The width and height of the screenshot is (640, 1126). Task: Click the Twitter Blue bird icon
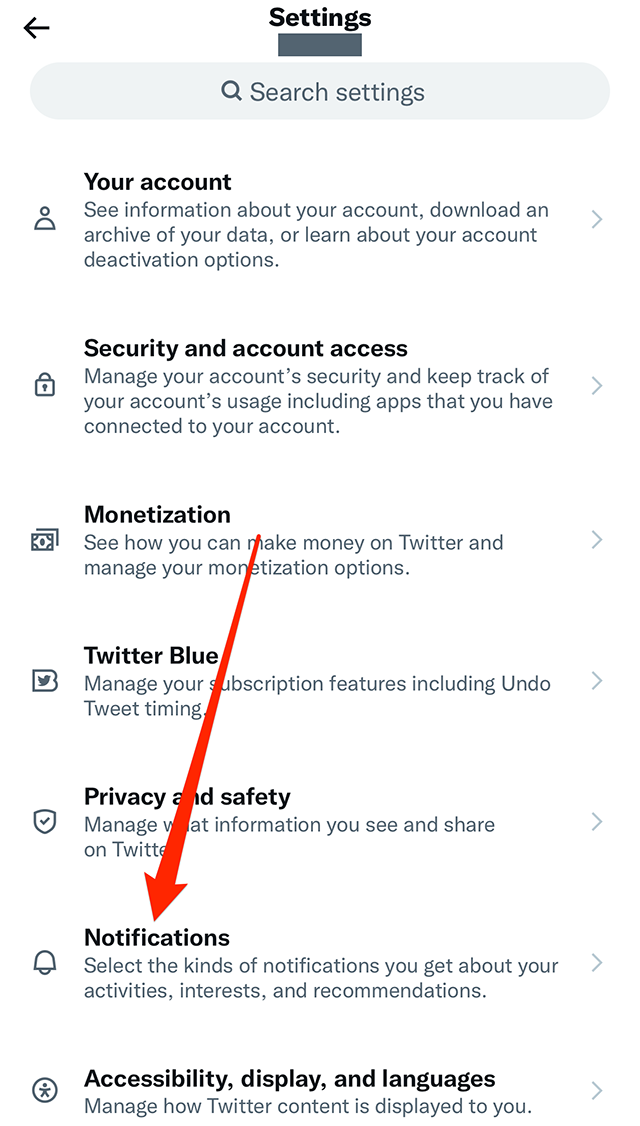pyautogui.click(x=44, y=681)
